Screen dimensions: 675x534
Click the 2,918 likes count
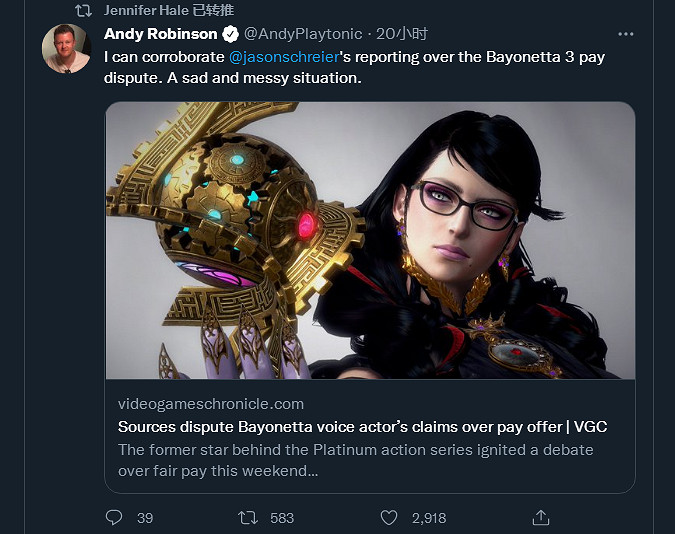[429, 517]
